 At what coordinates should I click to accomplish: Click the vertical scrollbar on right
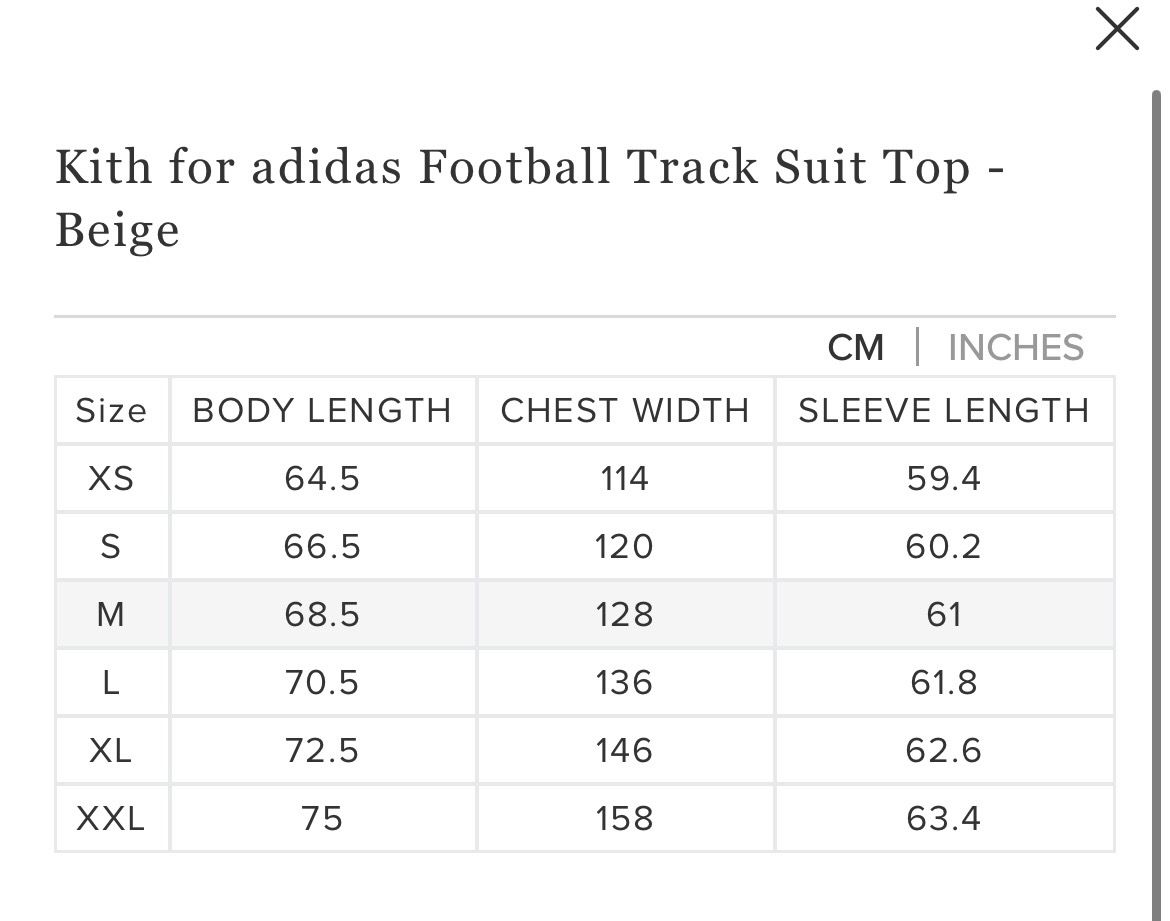coord(1157,505)
